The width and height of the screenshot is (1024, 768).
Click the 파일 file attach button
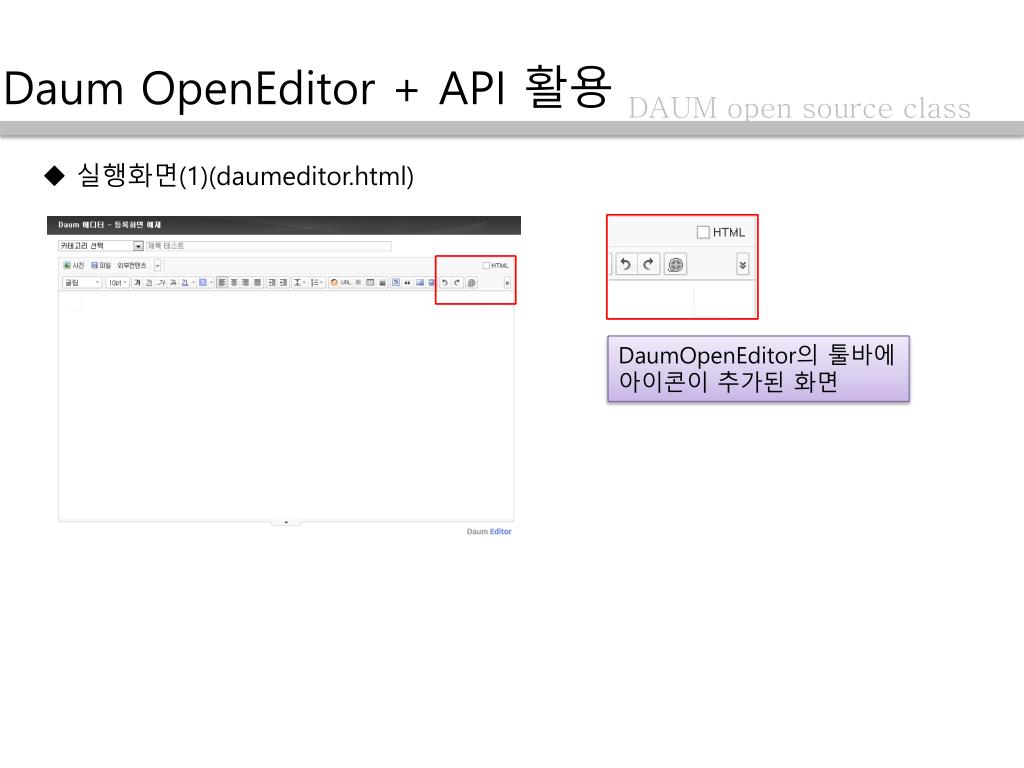[101, 266]
